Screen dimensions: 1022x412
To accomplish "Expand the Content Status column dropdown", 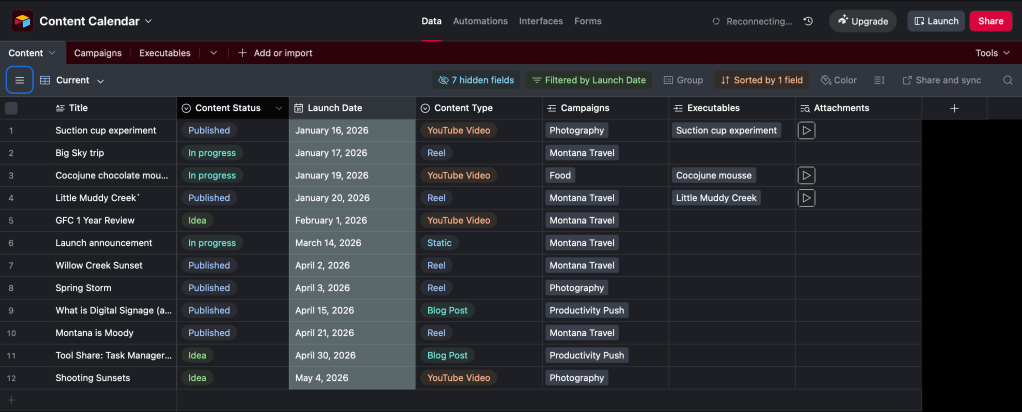I will [x=278, y=108].
